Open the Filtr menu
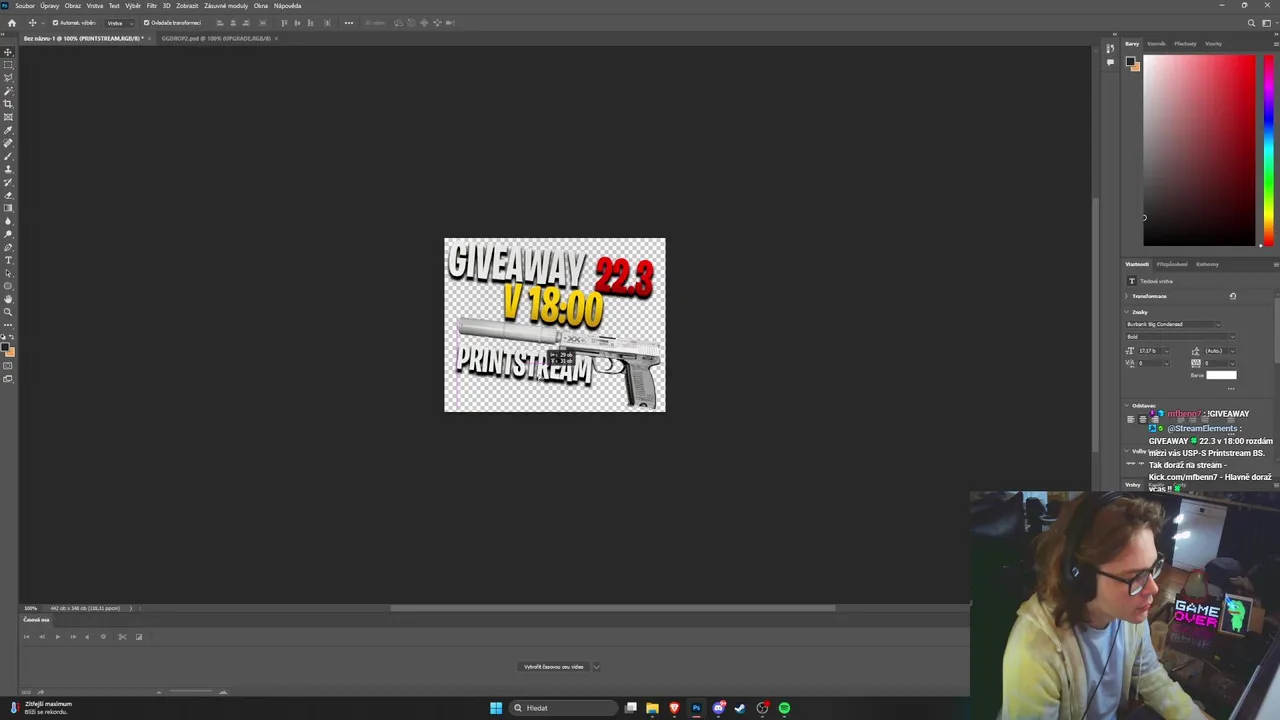Screen dimensions: 1280x720 pos(152,6)
